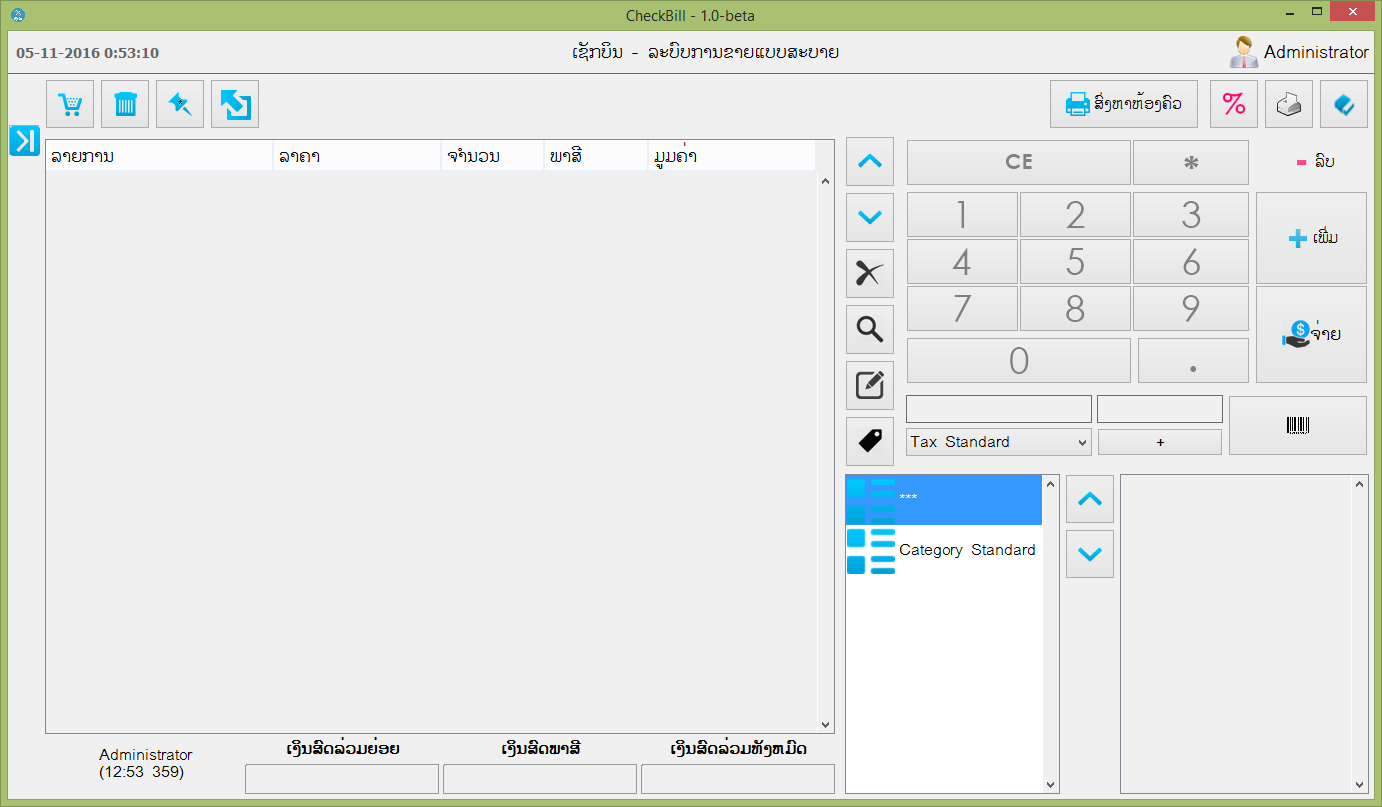Click the scissors icon in side column
This screenshot has height=807, width=1382.
(870, 274)
